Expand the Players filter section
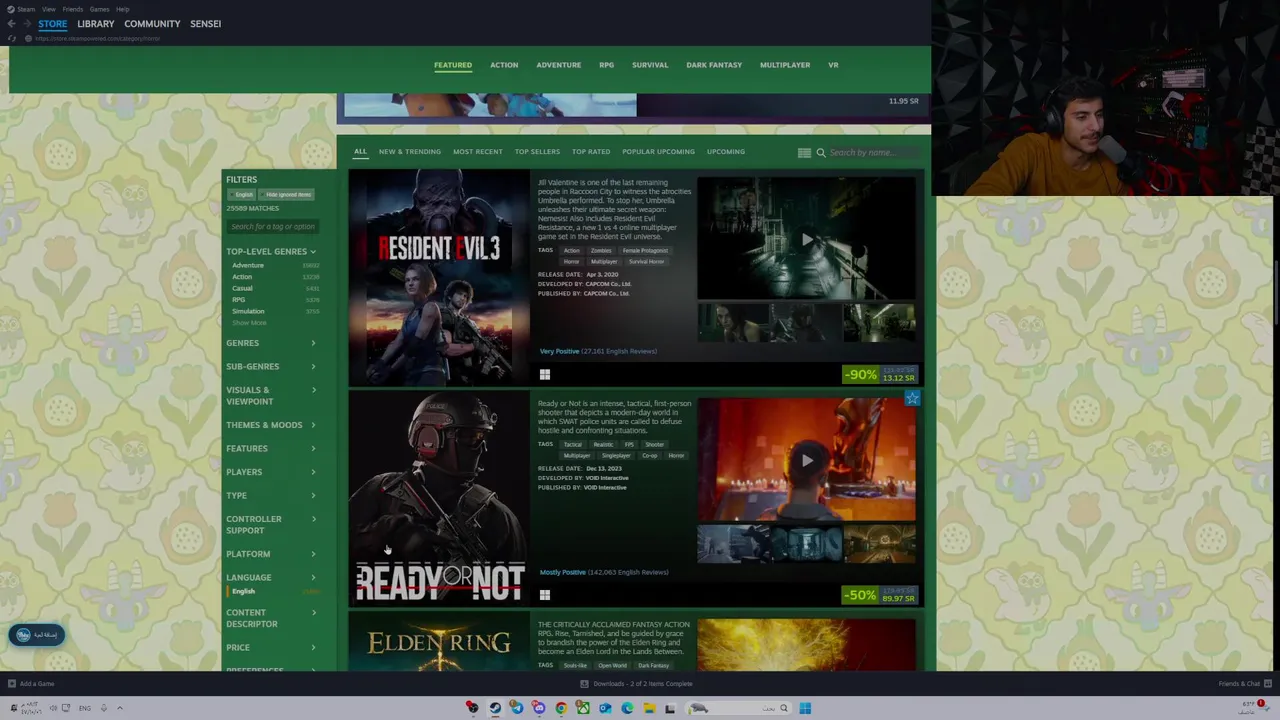The width and height of the screenshot is (1280, 720). click(x=271, y=472)
